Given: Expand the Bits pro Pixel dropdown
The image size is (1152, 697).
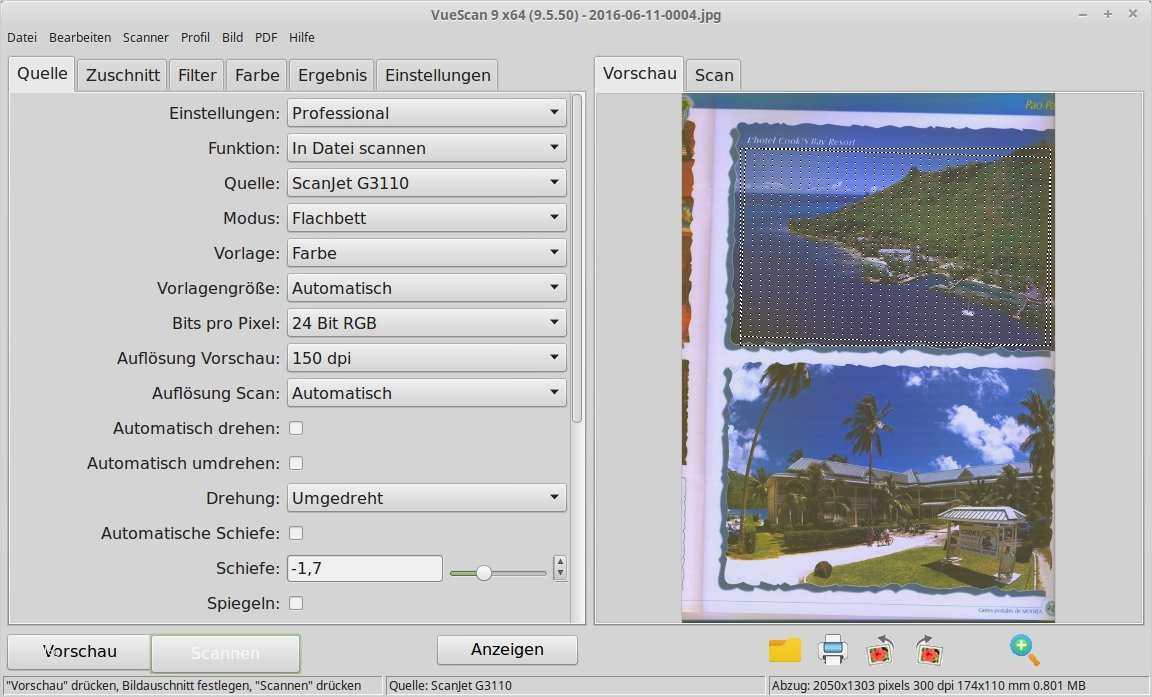Looking at the screenshot, I should tap(426, 323).
